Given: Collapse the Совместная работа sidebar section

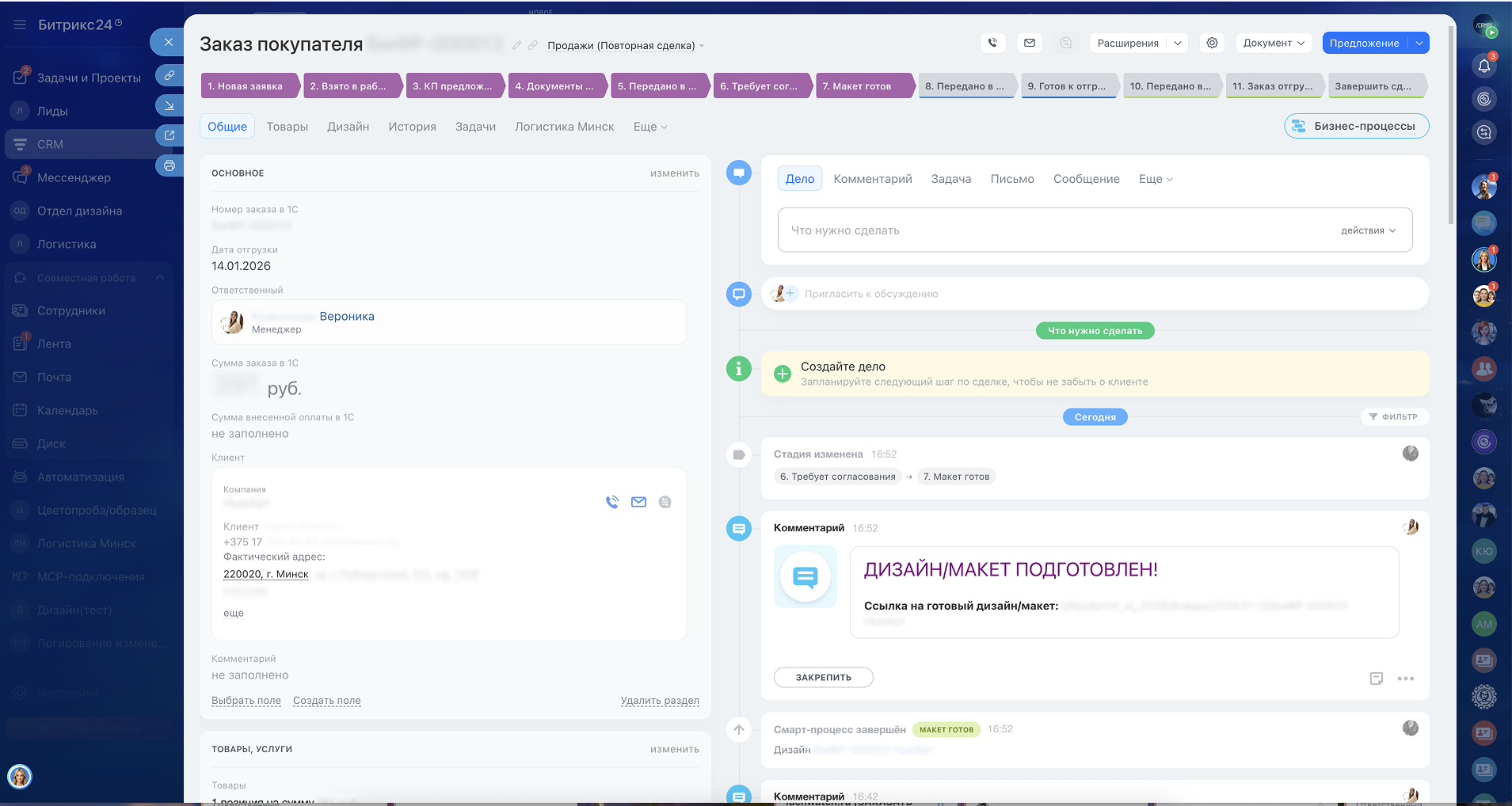Looking at the screenshot, I should point(160,277).
